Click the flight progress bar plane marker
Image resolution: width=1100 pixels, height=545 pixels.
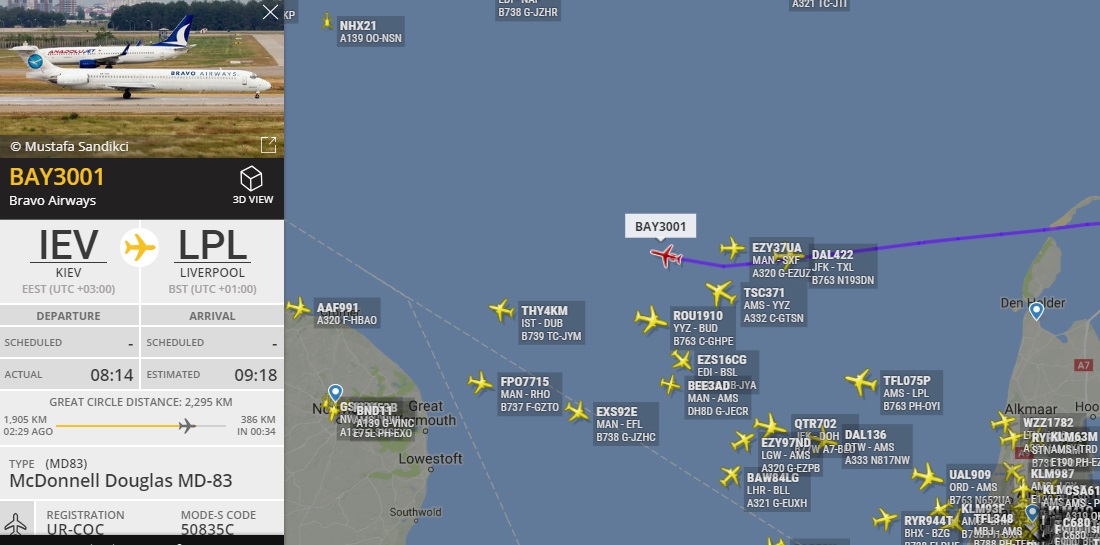(x=187, y=426)
